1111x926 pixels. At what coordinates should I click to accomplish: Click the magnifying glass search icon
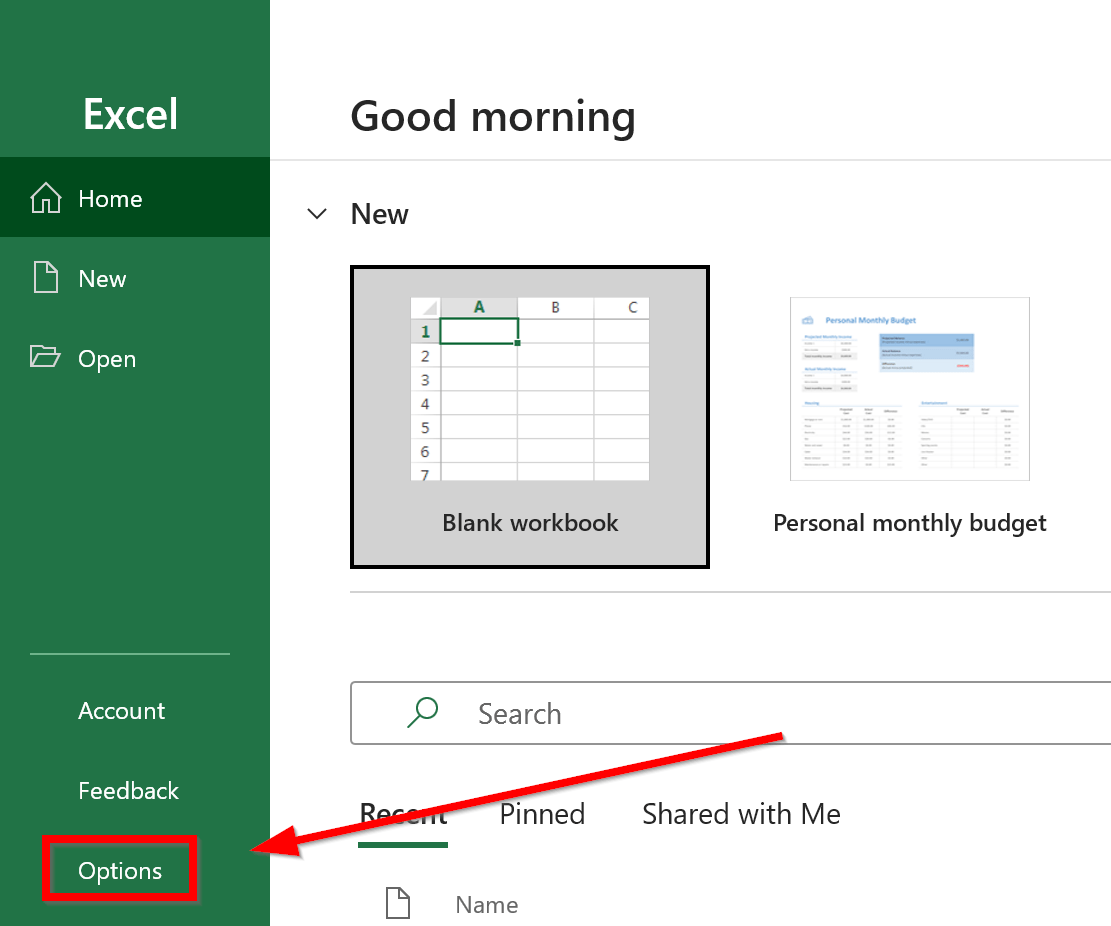coord(422,712)
